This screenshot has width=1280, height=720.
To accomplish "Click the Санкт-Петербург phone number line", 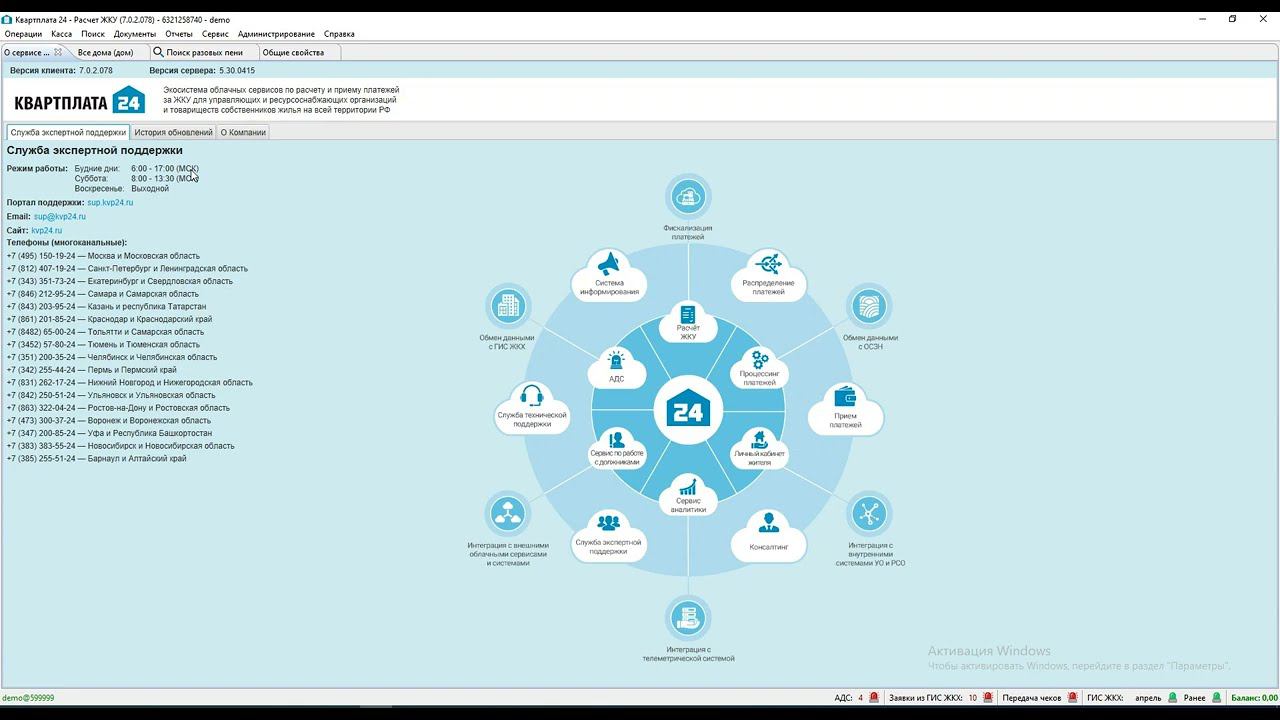I will pyautogui.click(x=127, y=269).
